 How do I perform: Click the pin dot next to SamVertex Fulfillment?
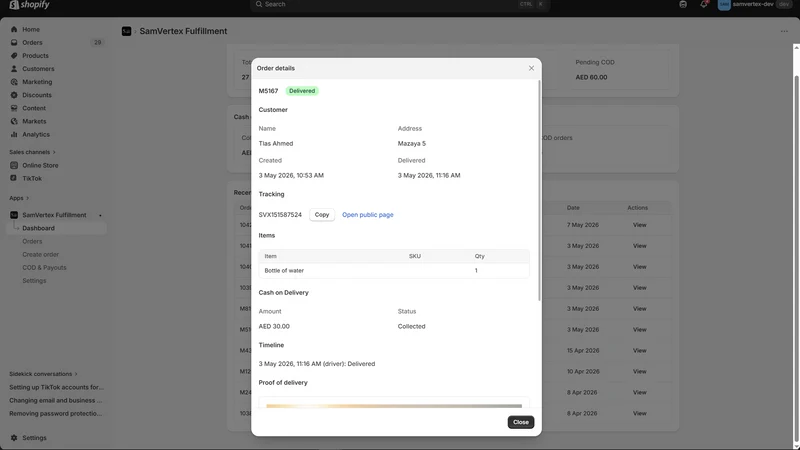click(100, 215)
